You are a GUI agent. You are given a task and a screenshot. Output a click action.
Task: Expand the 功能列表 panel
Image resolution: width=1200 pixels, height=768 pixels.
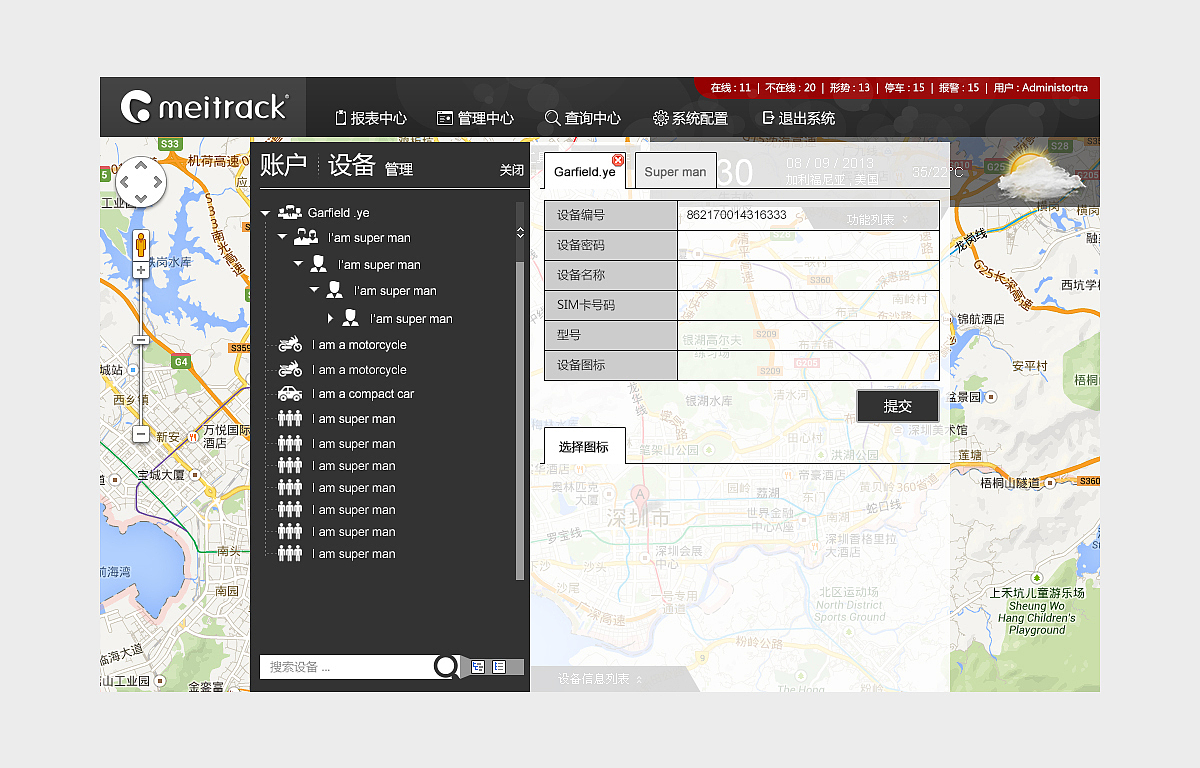pos(877,219)
